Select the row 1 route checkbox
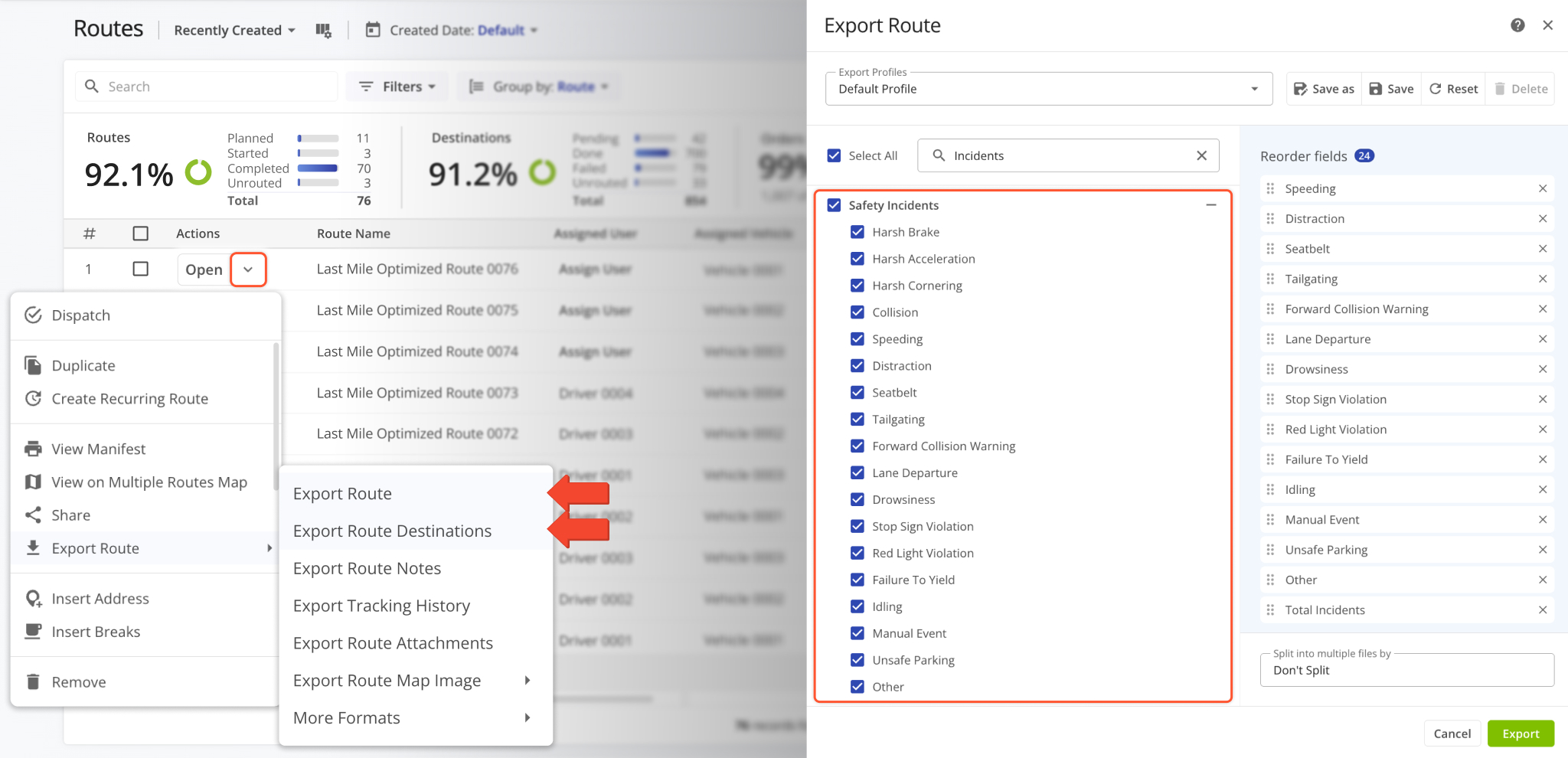The height and width of the screenshot is (758, 1568). (x=141, y=269)
